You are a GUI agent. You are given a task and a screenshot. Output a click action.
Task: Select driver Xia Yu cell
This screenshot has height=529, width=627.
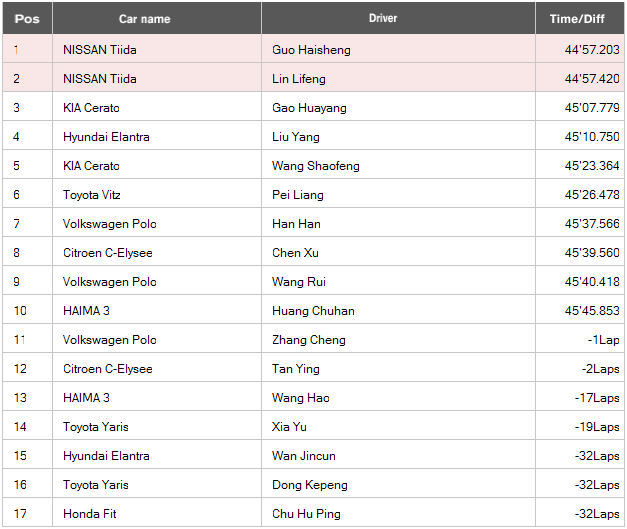(x=398, y=425)
